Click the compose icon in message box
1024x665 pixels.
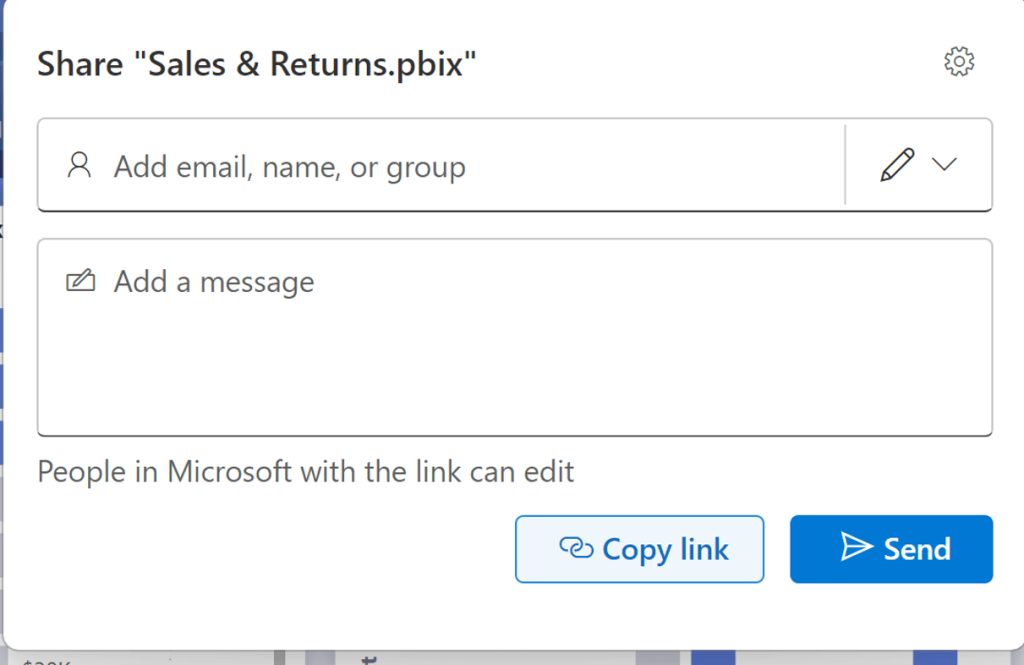click(x=80, y=281)
